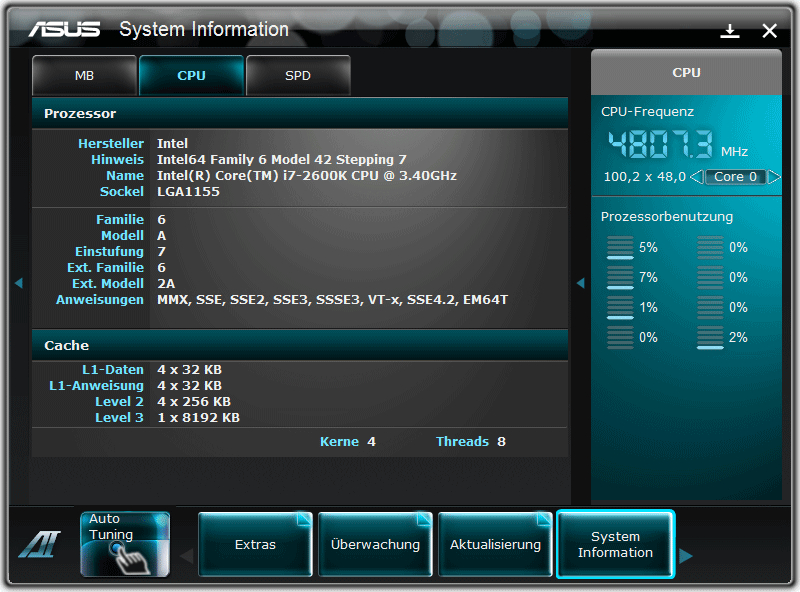Viewport: 800px width, 592px height.
Task: Switch to the MB tab
Action: pyautogui.click(x=84, y=76)
